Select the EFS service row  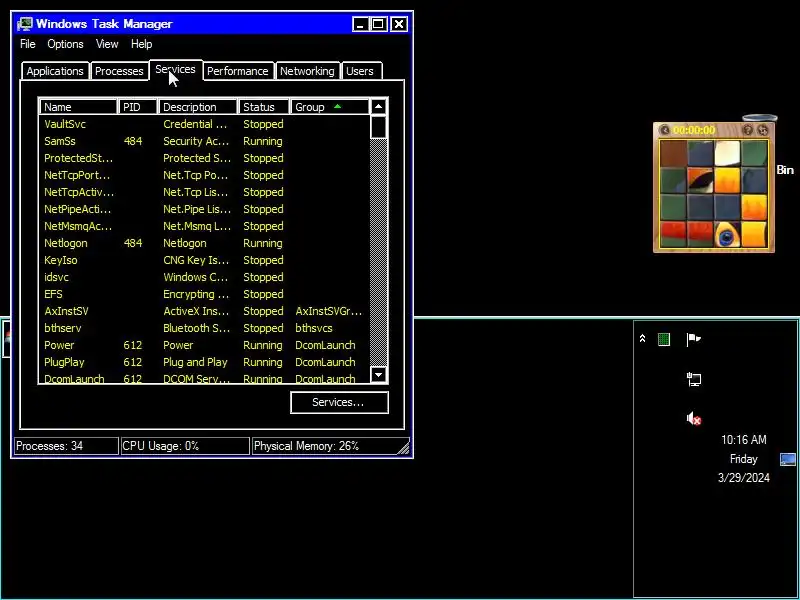tap(204, 294)
